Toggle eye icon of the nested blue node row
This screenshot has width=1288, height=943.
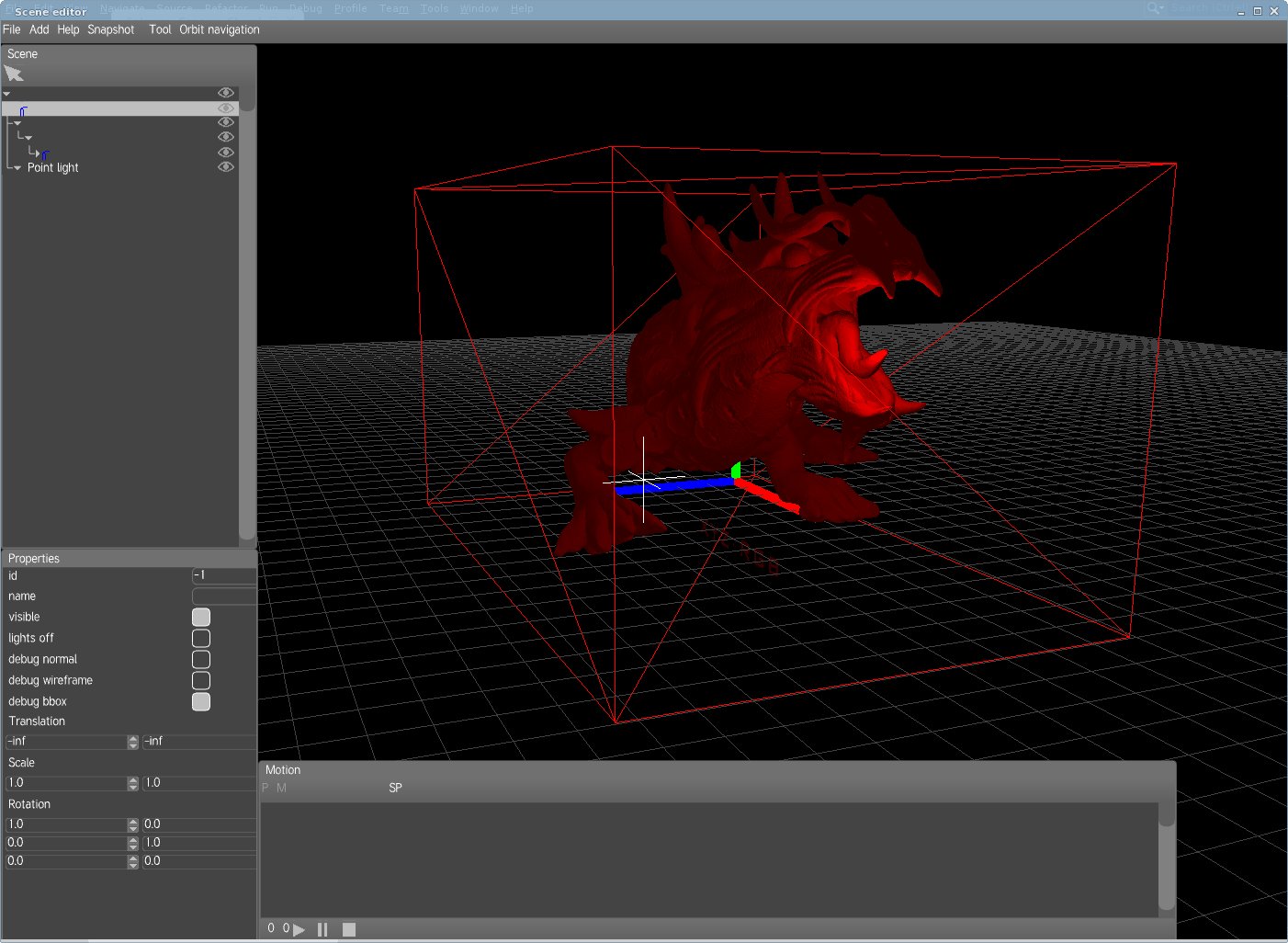click(226, 153)
